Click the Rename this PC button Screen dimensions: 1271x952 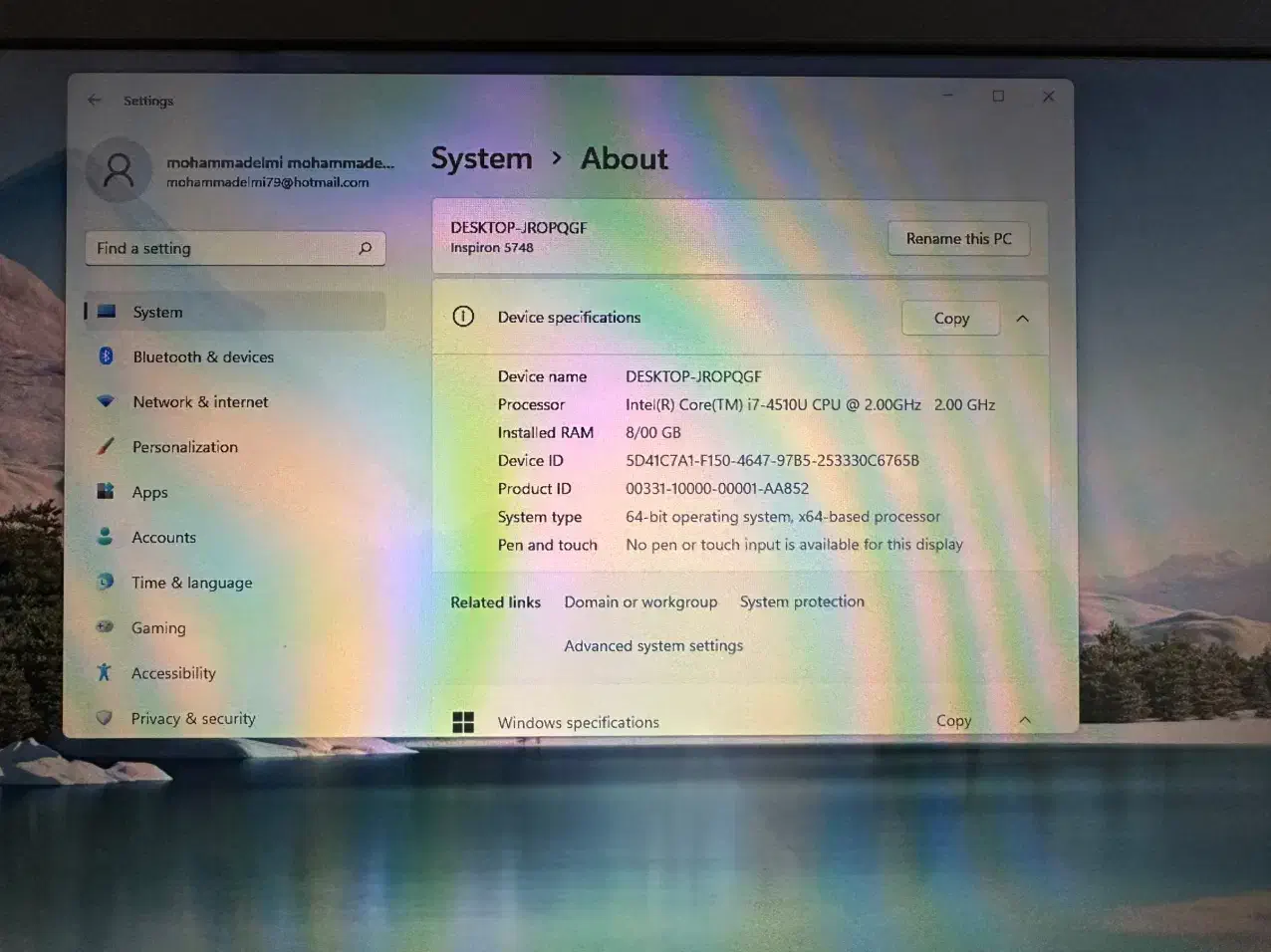tap(958, 238)
